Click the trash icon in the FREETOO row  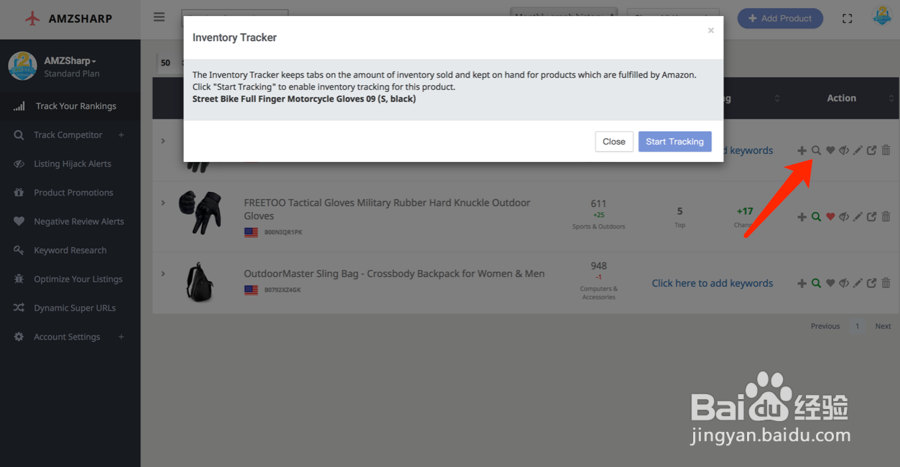tap(886, 216)
